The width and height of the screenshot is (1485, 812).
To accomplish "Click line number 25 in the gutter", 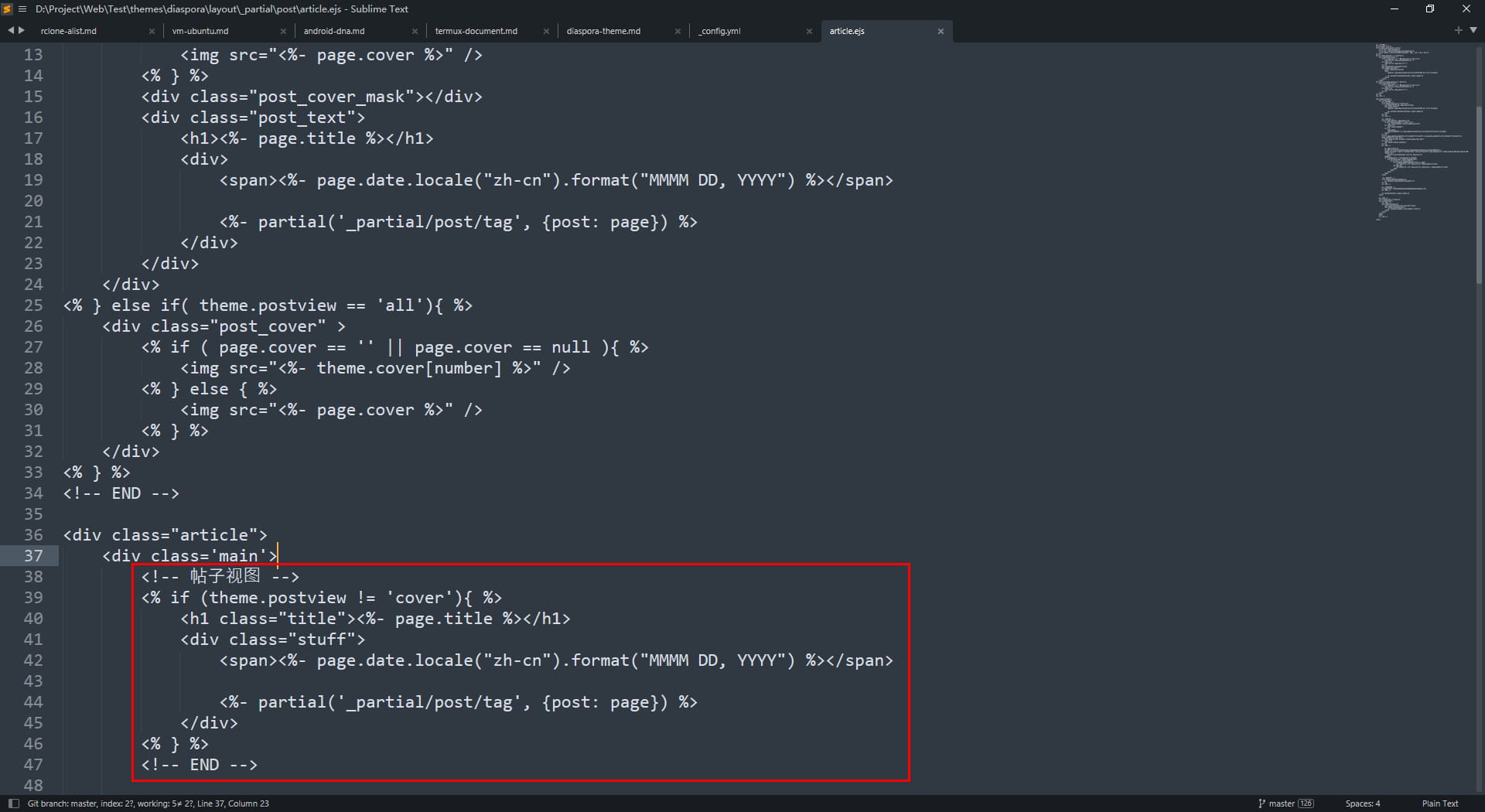I will coord(33,305).
